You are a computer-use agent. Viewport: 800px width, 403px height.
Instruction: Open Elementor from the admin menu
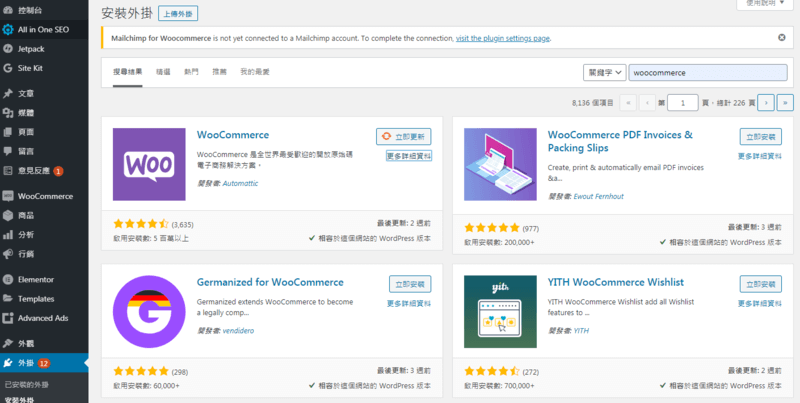point(35,280)
